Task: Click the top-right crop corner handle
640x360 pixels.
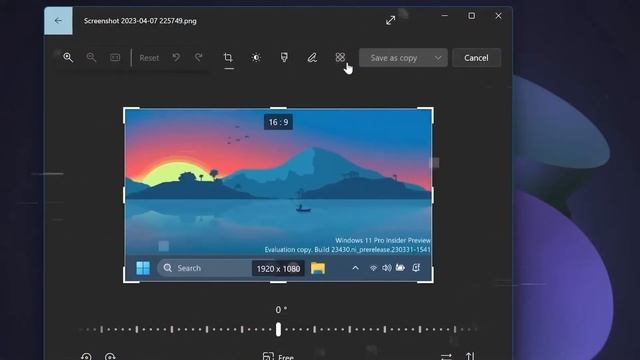Action: coord(431,110)
